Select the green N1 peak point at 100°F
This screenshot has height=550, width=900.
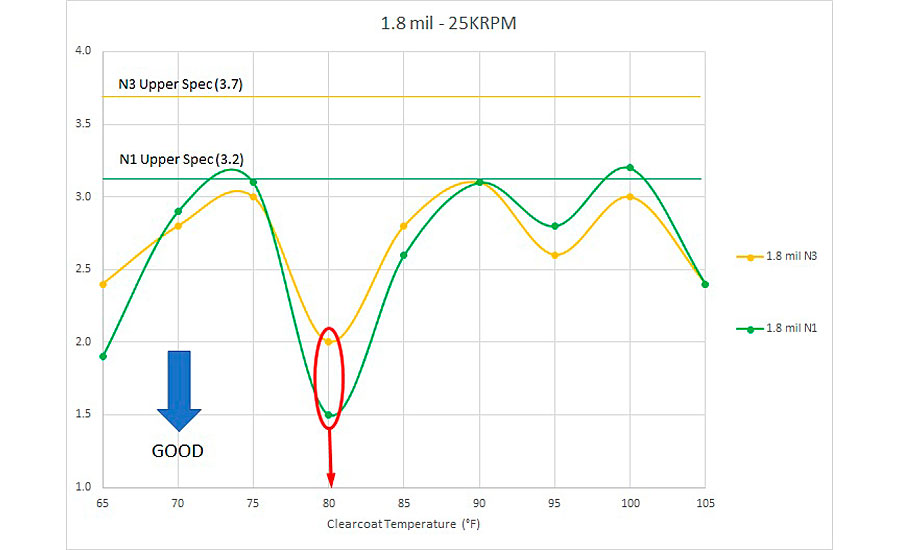(x=630, y=167)
